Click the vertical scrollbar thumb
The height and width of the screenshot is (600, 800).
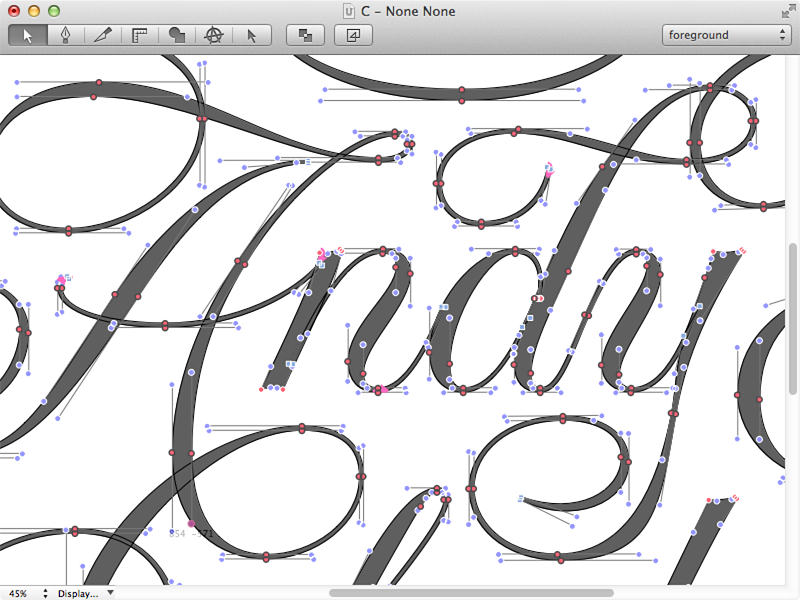[792, 319]
